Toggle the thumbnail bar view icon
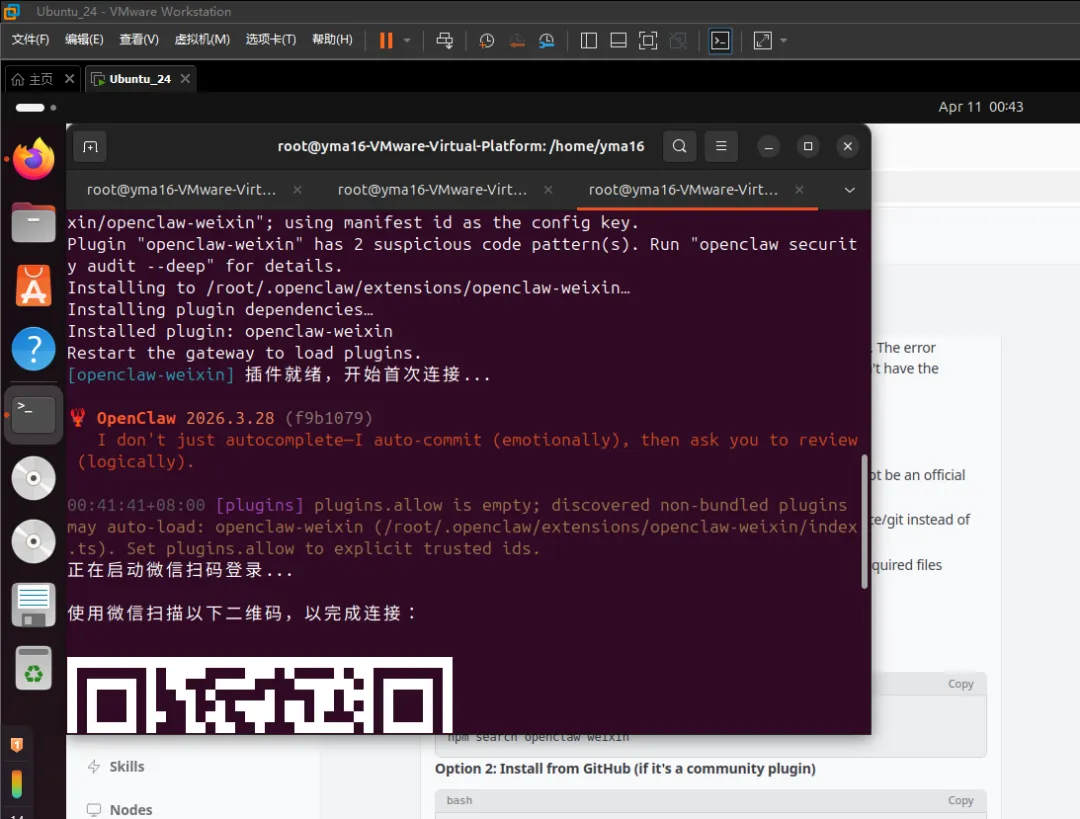 tap(619, 41)
